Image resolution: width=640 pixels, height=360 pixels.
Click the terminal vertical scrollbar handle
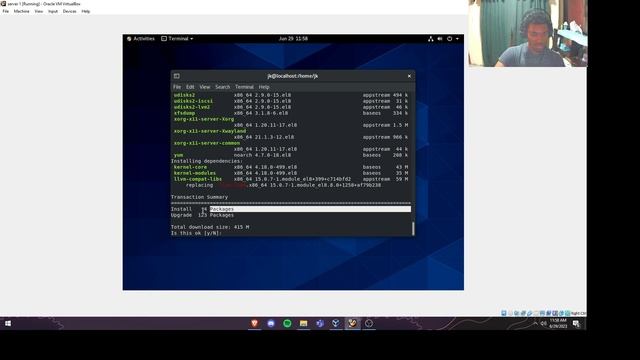413,229
